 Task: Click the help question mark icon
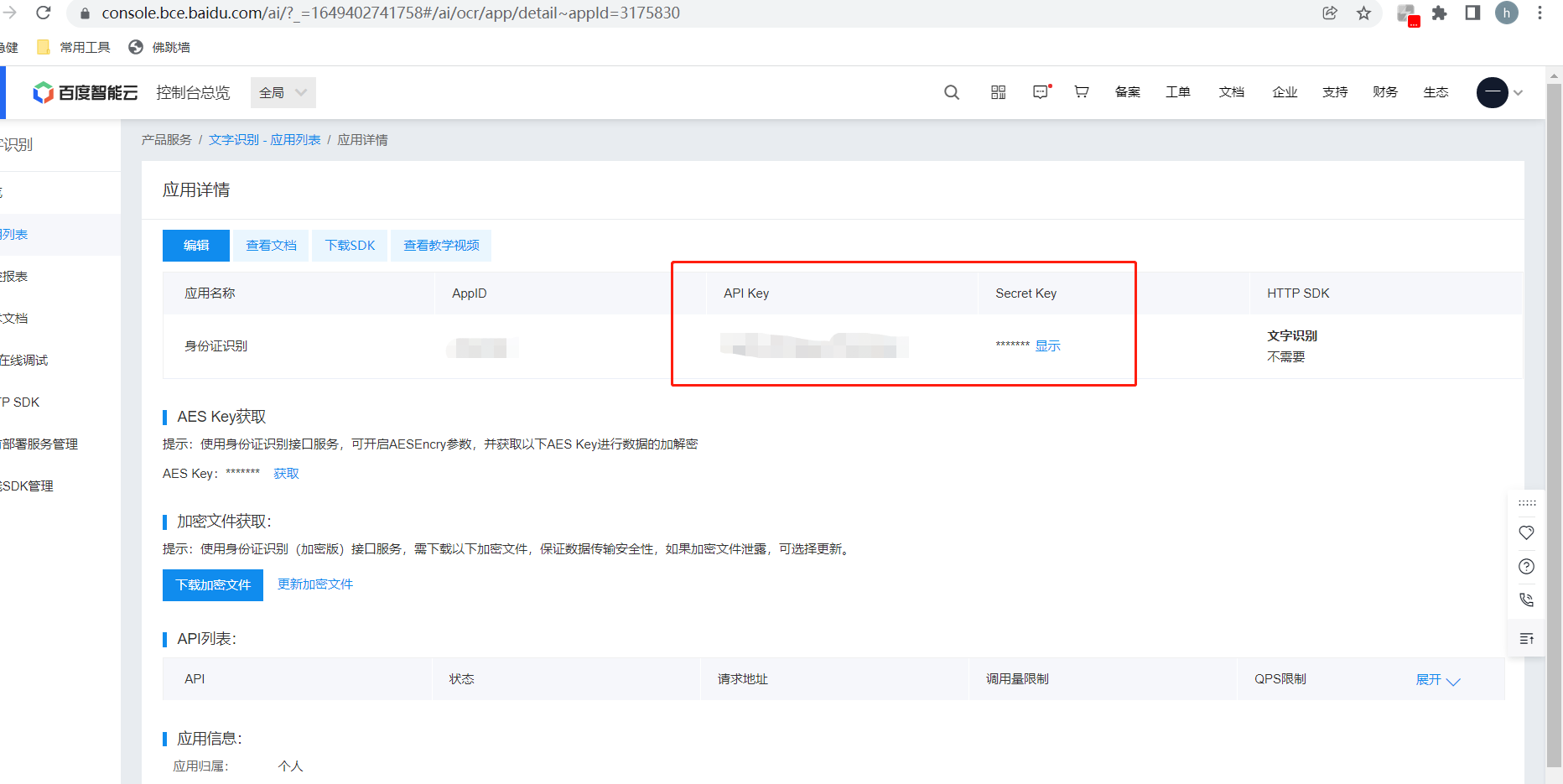click(1526, 566)
